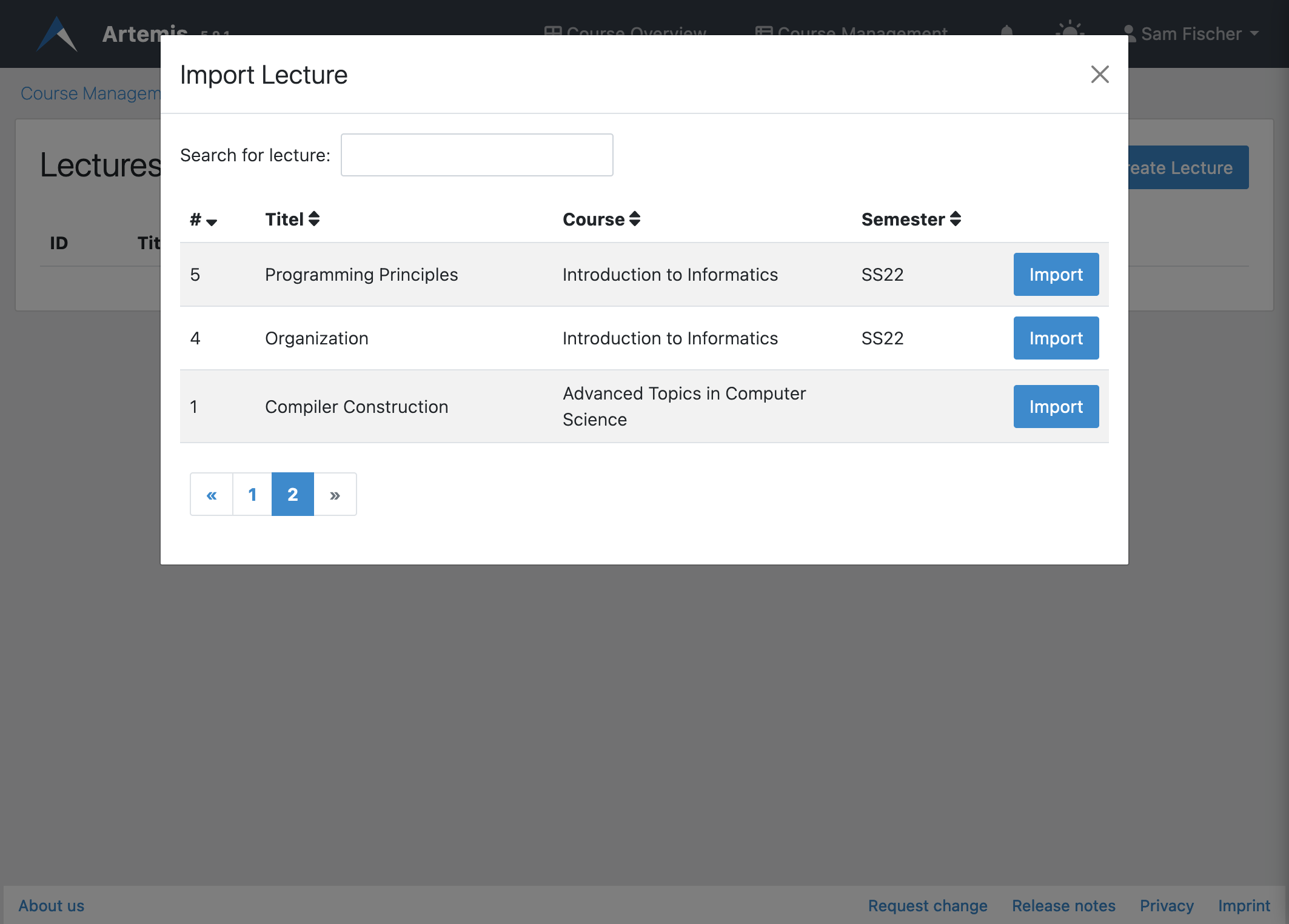
Task: Open the Privacy footer link
Action: click(x=1166, y=906)
